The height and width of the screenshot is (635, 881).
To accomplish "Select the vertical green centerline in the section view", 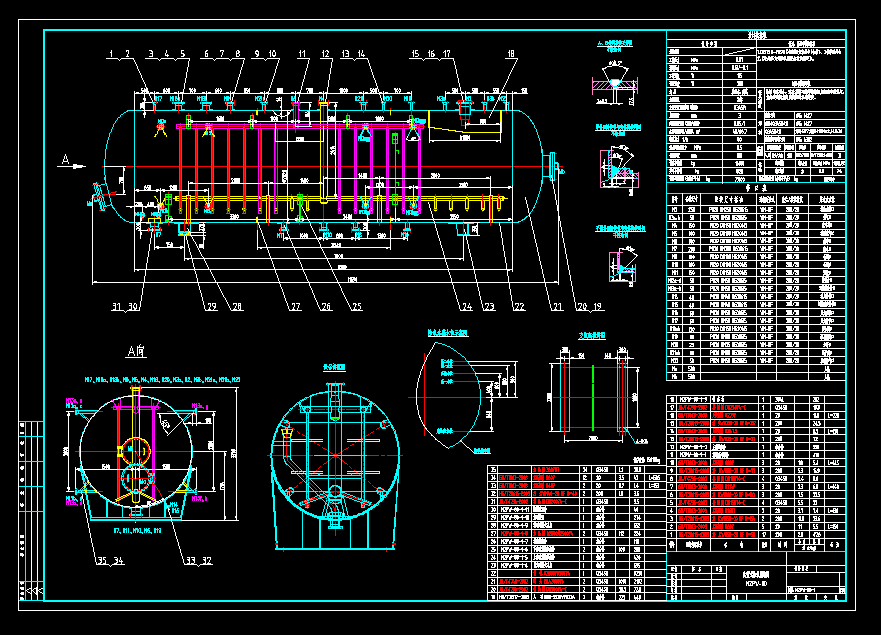I will (x=593, y=395).
